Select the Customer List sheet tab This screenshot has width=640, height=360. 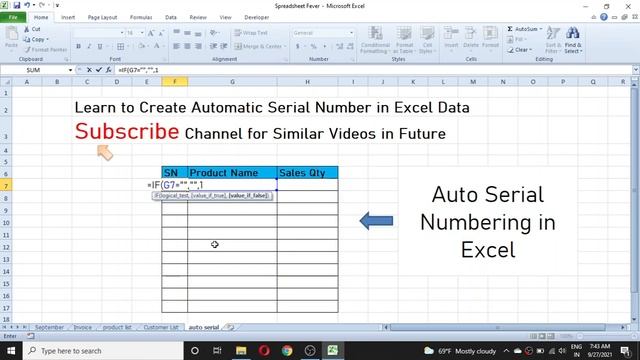[161, 327]
